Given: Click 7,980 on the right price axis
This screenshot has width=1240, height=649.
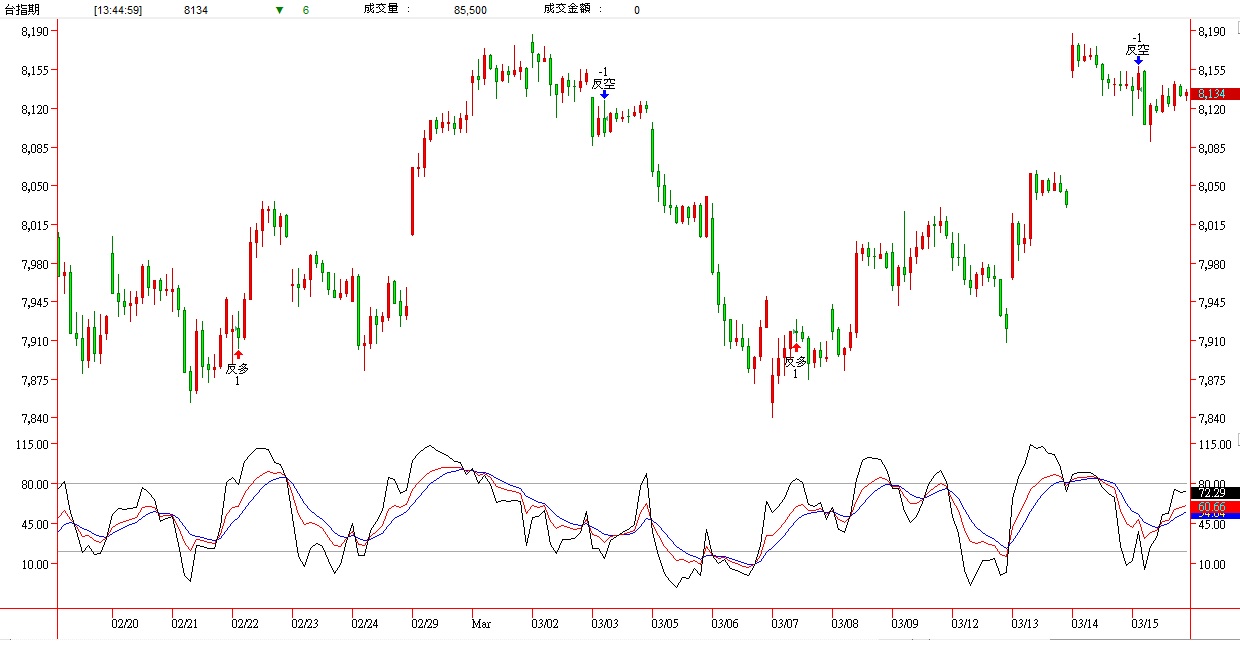Looking at the screenshot, I should pos(1211,264).
